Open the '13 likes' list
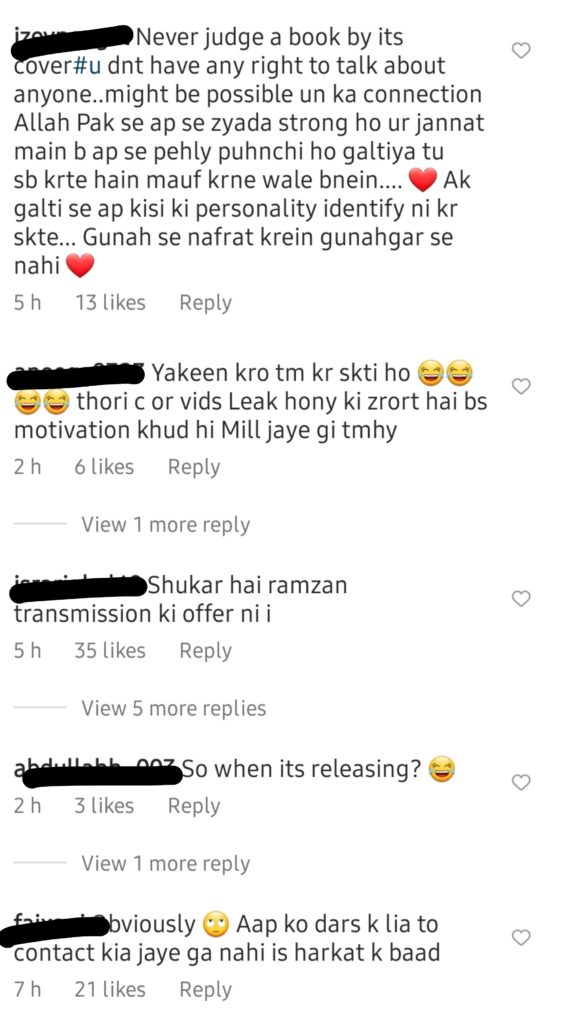The image size is (566, 1024). (110, 302)
